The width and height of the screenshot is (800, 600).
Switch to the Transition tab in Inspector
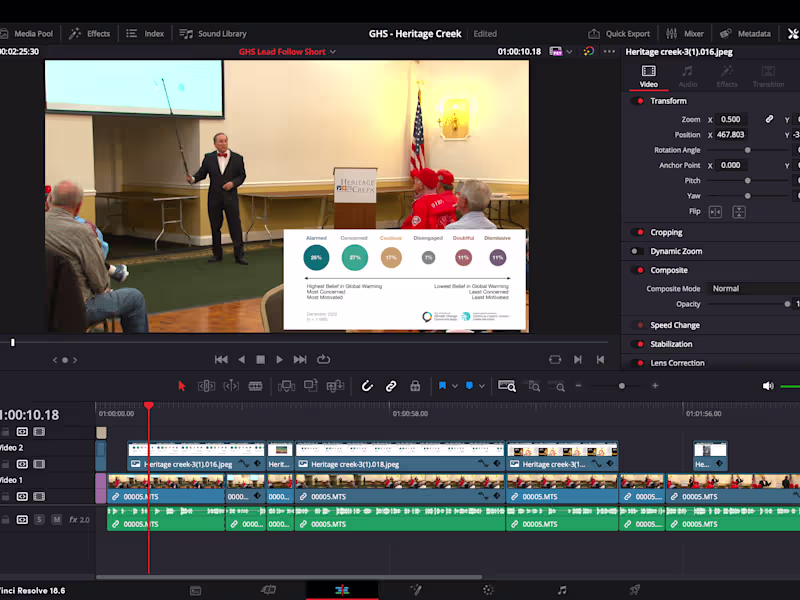tap(769, 77)
